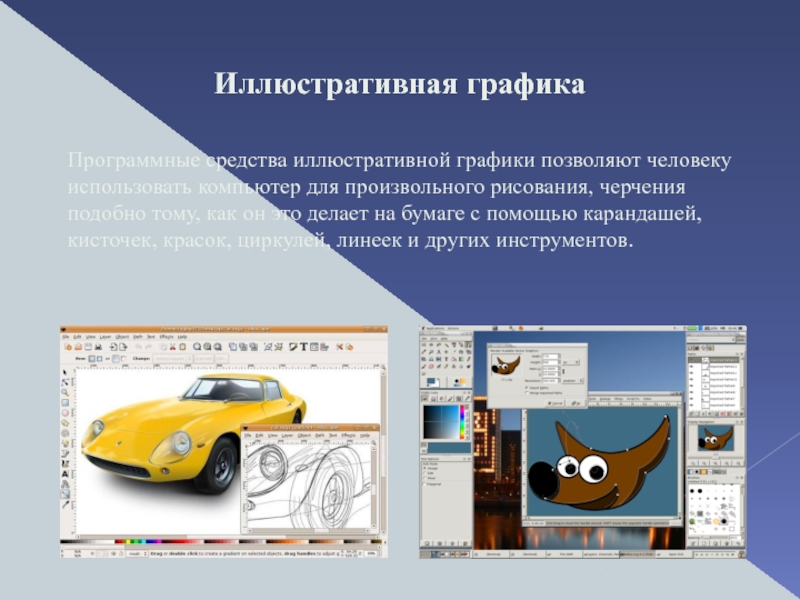Viewport: 800px width, 600px height.
Task: Select the Zoom magnifier tool in GIMP's toolbox
Action: point(432,352)
